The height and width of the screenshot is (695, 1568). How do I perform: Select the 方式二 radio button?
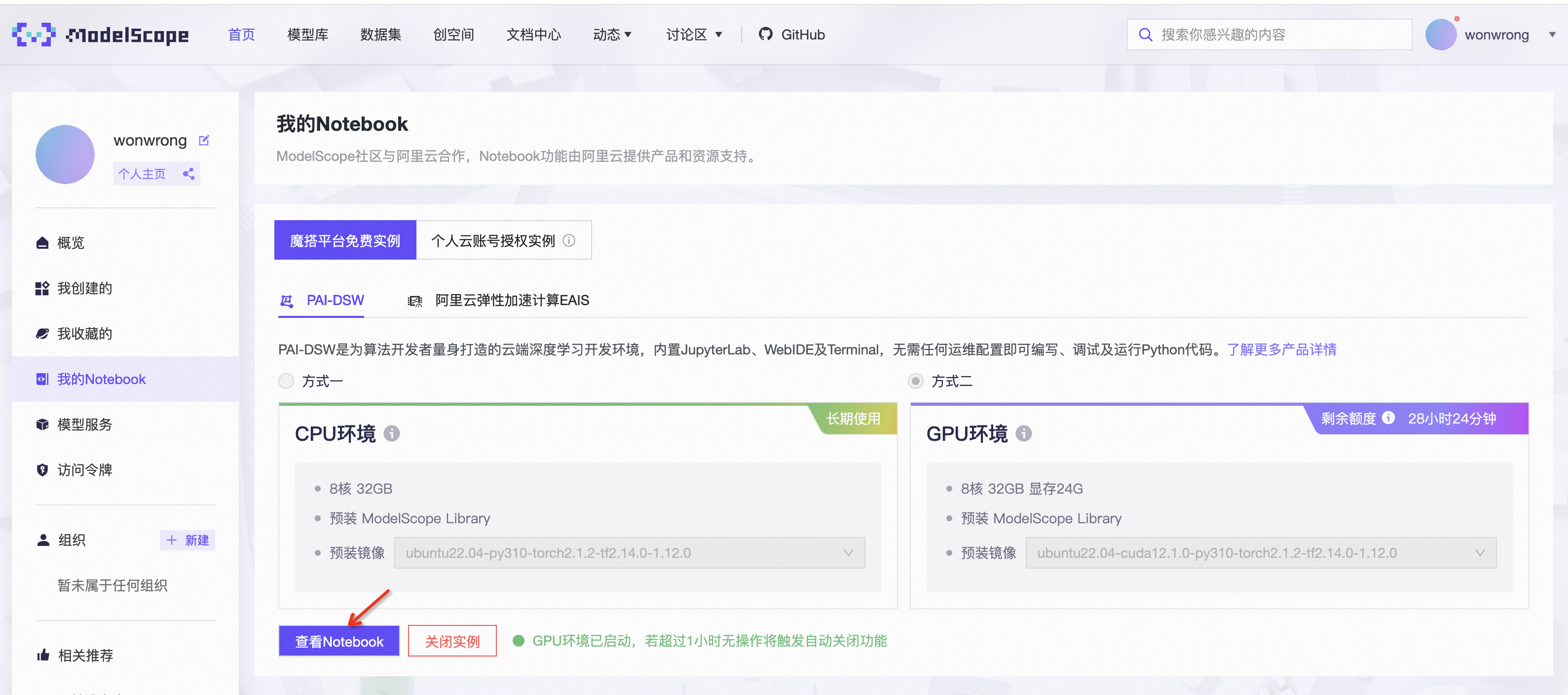click(x=915, y=381)
